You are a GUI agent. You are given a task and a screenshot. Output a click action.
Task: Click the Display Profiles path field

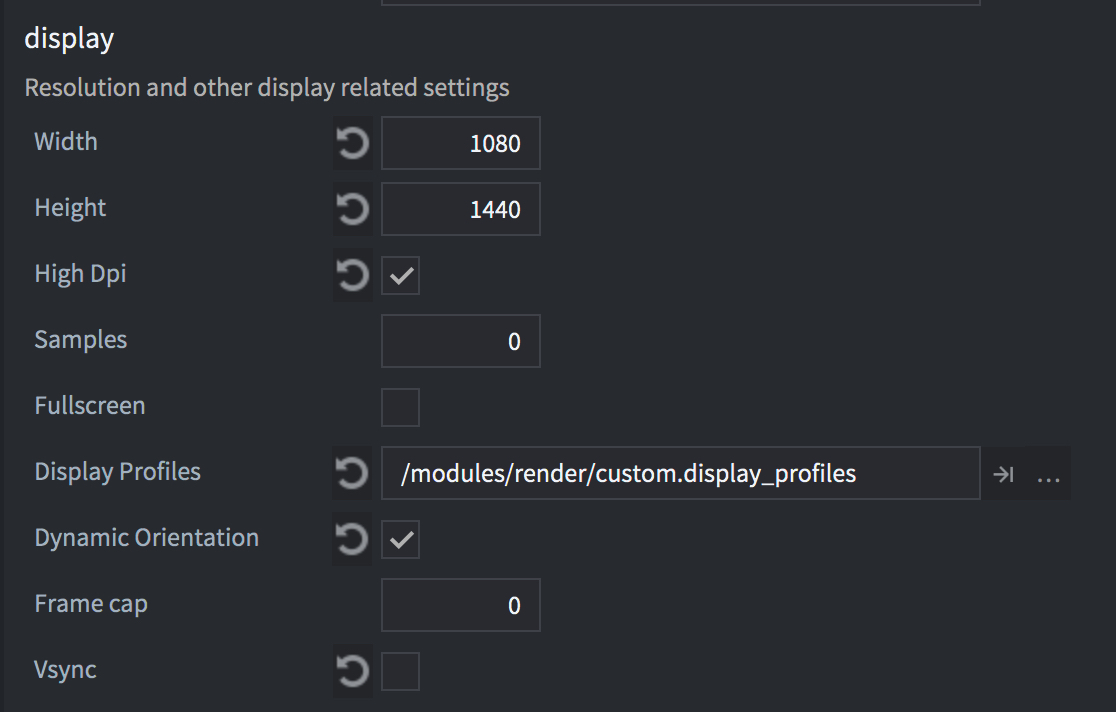680,474
